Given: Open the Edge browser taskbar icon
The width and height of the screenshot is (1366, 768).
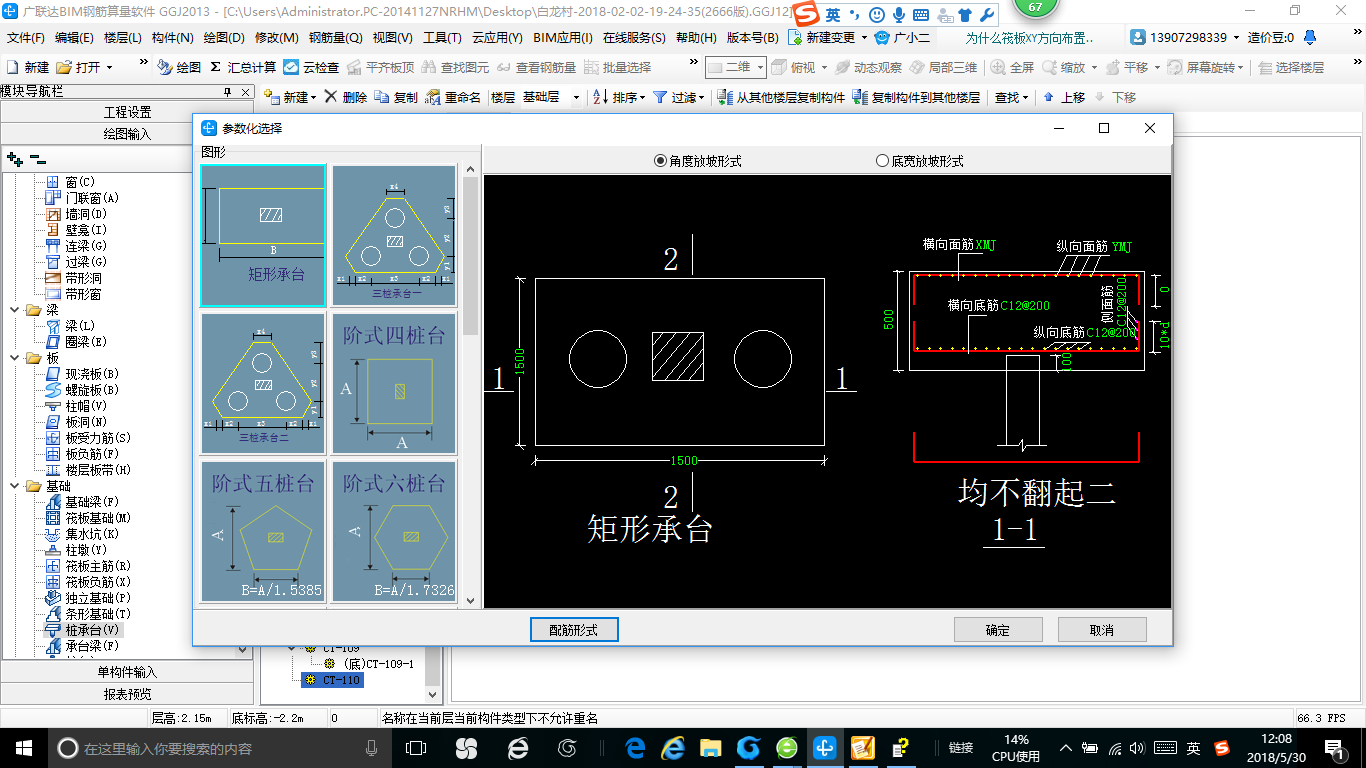Looking at the screenshot, I should [635, 748].
